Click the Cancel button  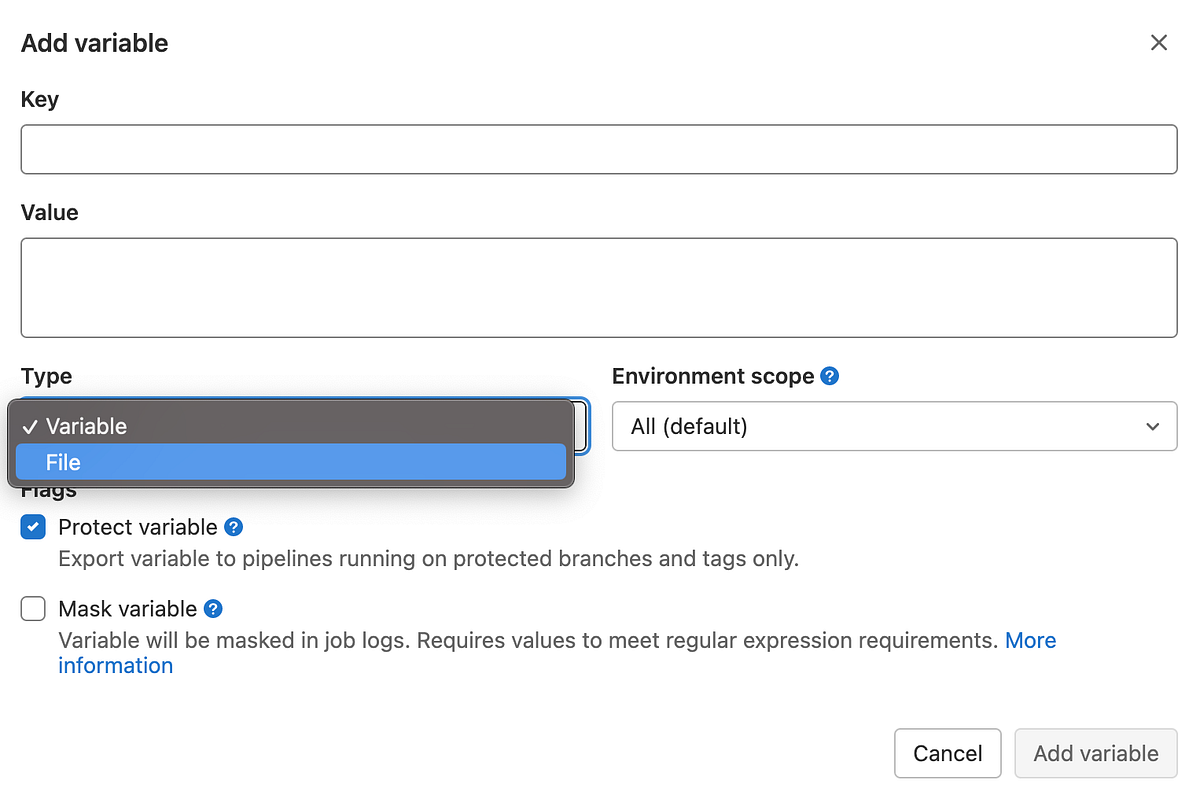click(x=947, y=753)
